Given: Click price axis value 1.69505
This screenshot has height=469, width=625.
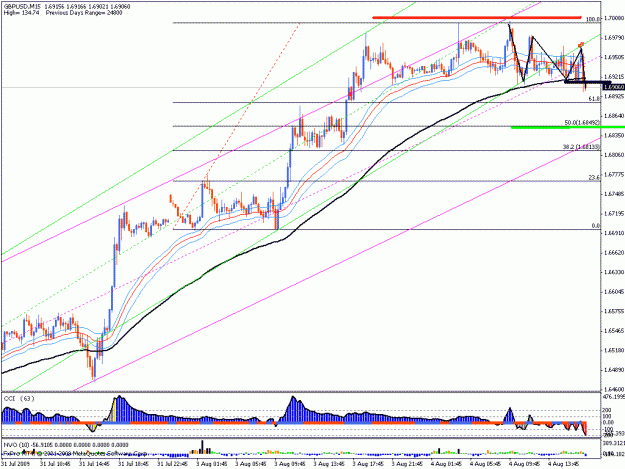Looking at the screenshot, I should (614, 57).
